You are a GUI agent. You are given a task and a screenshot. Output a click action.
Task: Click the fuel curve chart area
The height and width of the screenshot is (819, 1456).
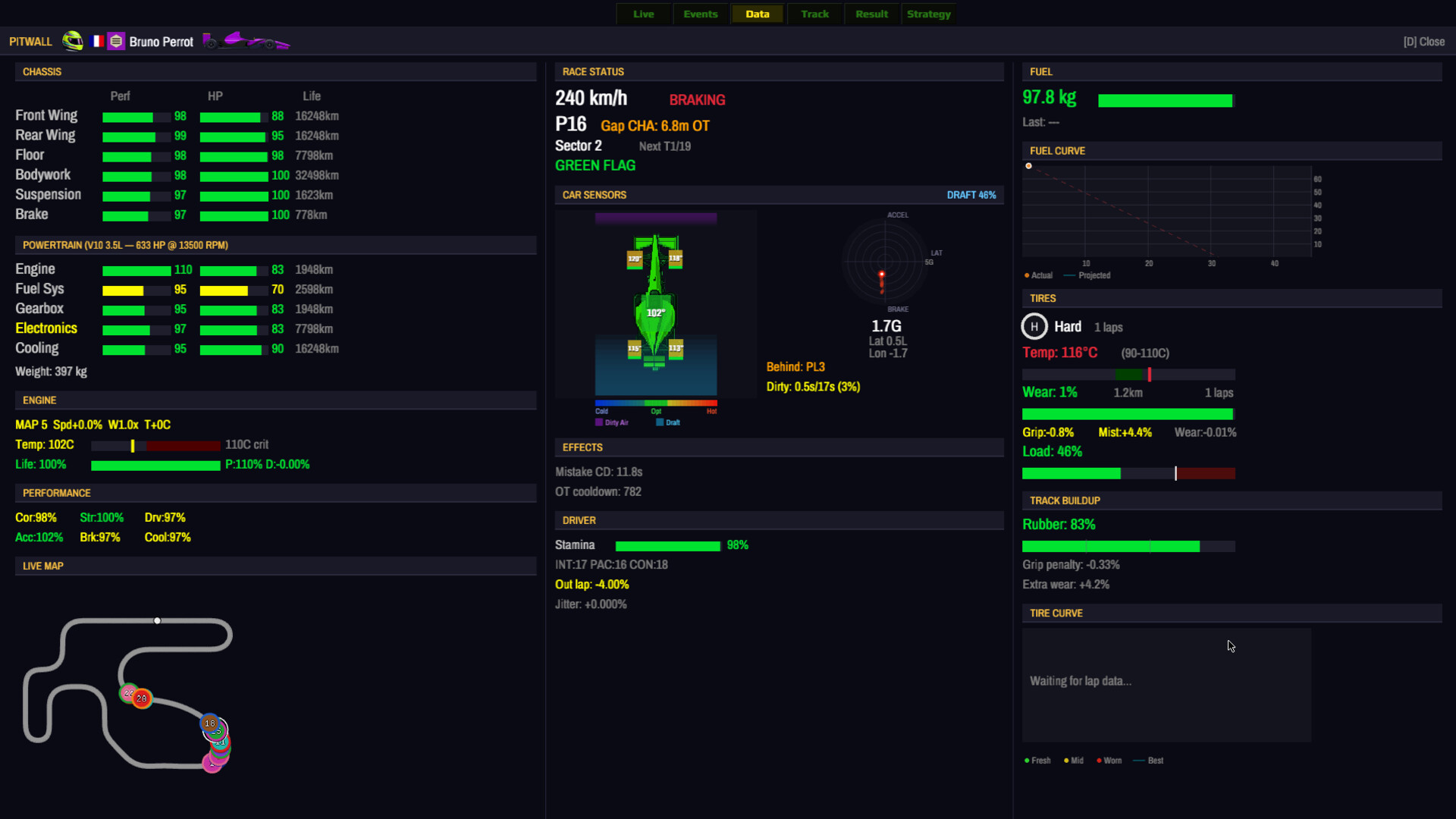coord(1166,211)
